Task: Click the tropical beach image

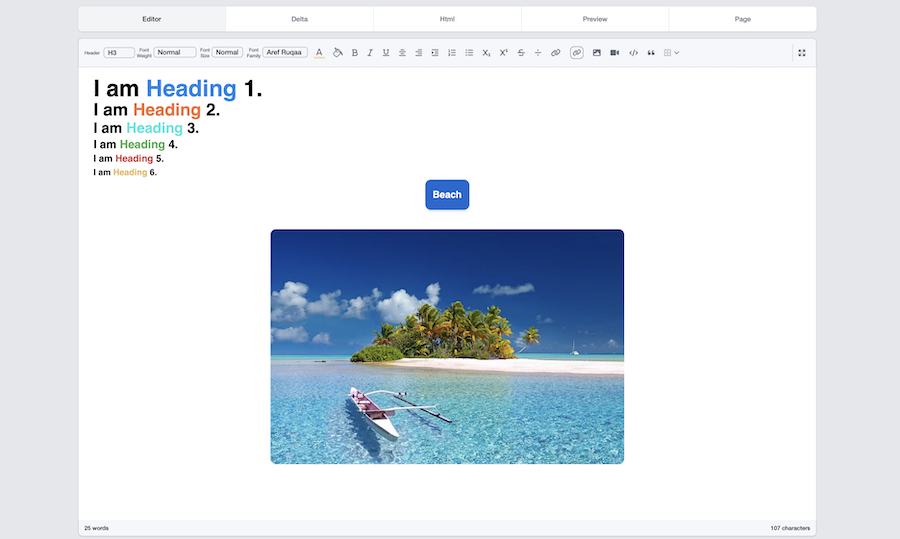Action: [447, 346]
